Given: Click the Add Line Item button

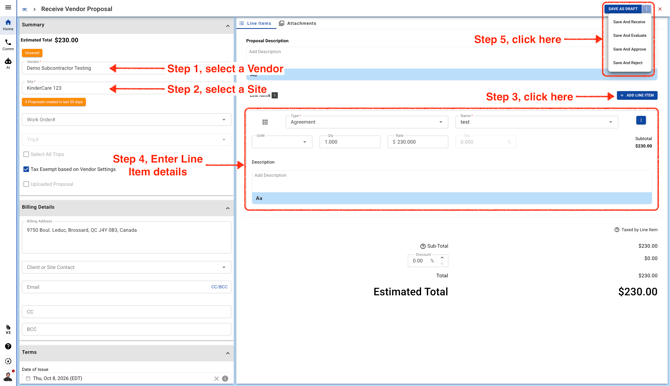Looking at the screenshot, I should pyautogui.click(x=637, y=95).
